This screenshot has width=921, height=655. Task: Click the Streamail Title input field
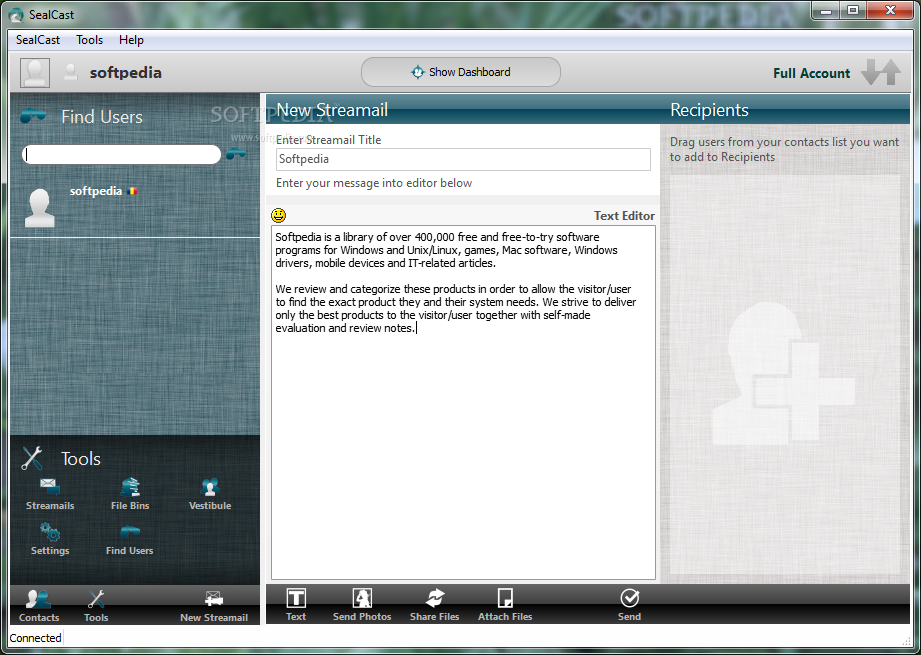click(x=463, y=159)
